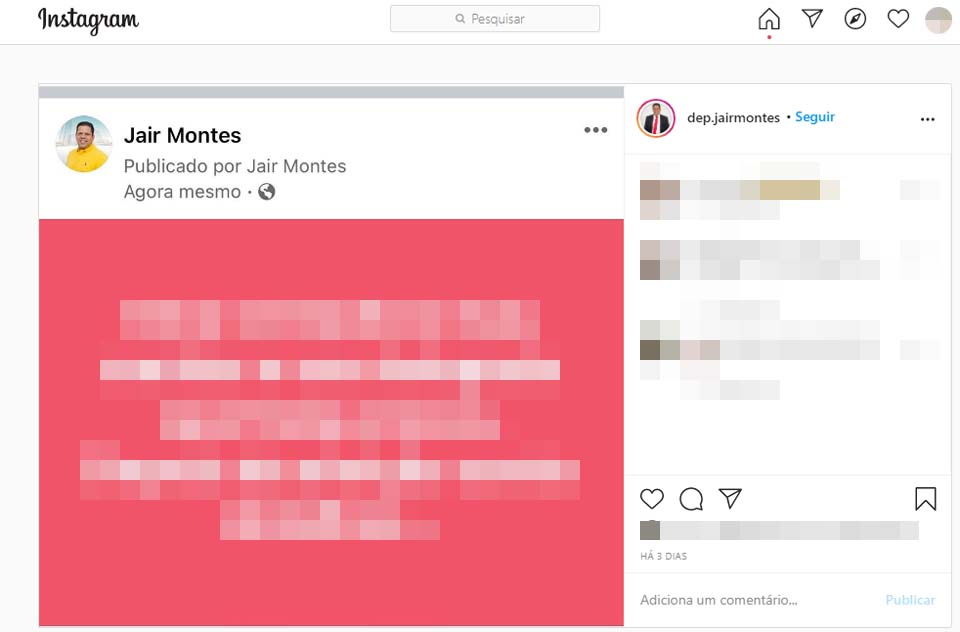Open the Explore compass icon
Screen dimensions: 960x632
[855, 19]
